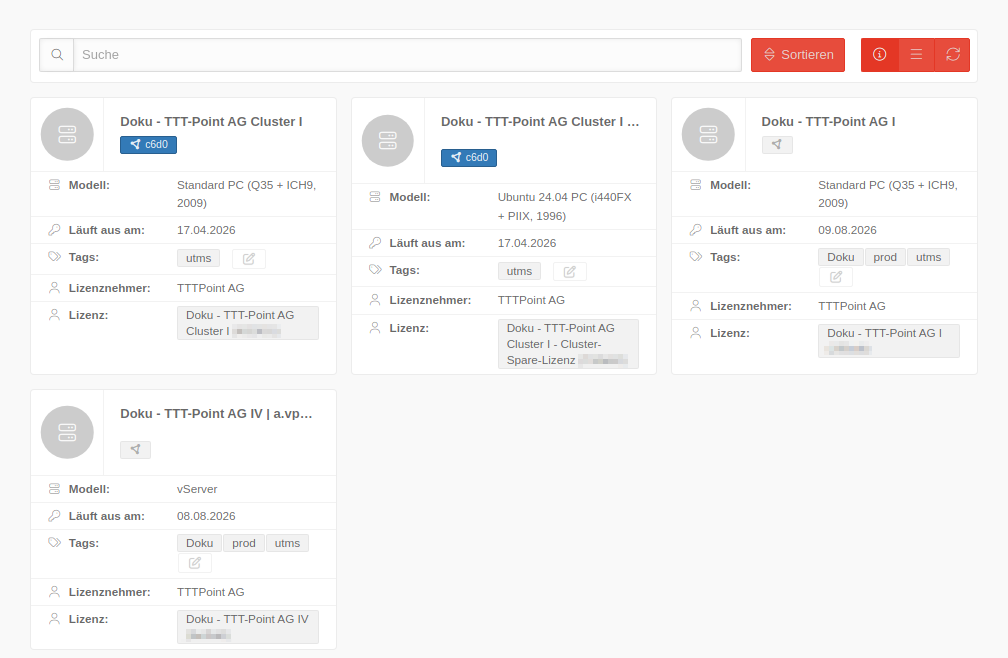Switch to list view icon
1008x658 pixels.
[916, 55]
